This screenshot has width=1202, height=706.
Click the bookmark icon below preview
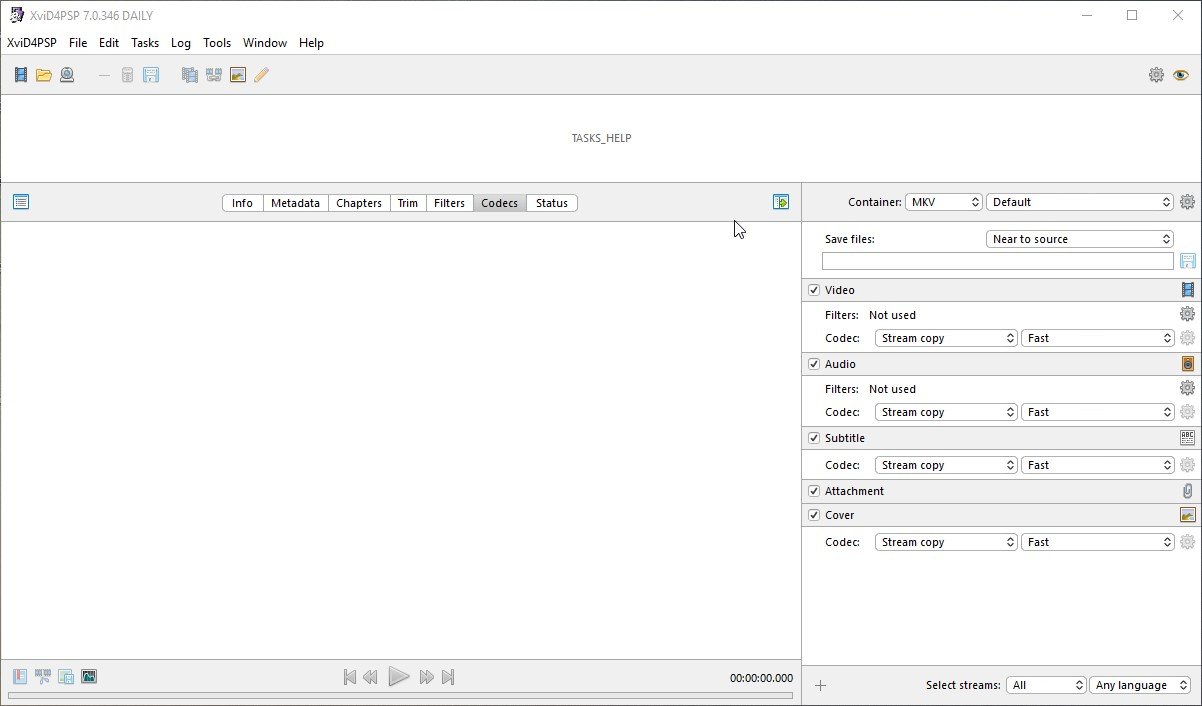click(x=20, y=677)
